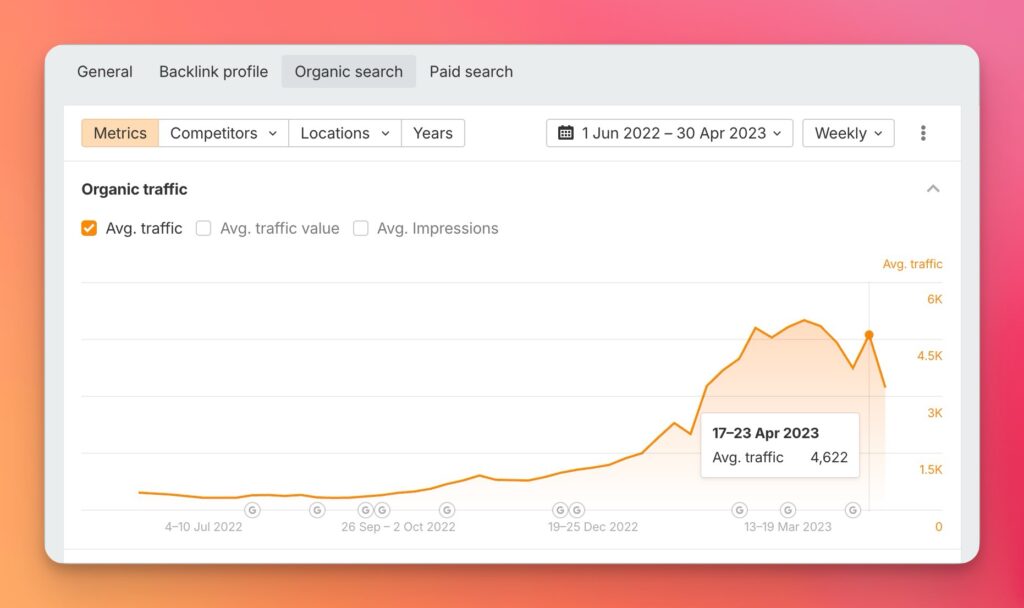Enable the Avg. traffic value checkbox
This screenshot has width=1024, height=608.
tap(203, 228)
